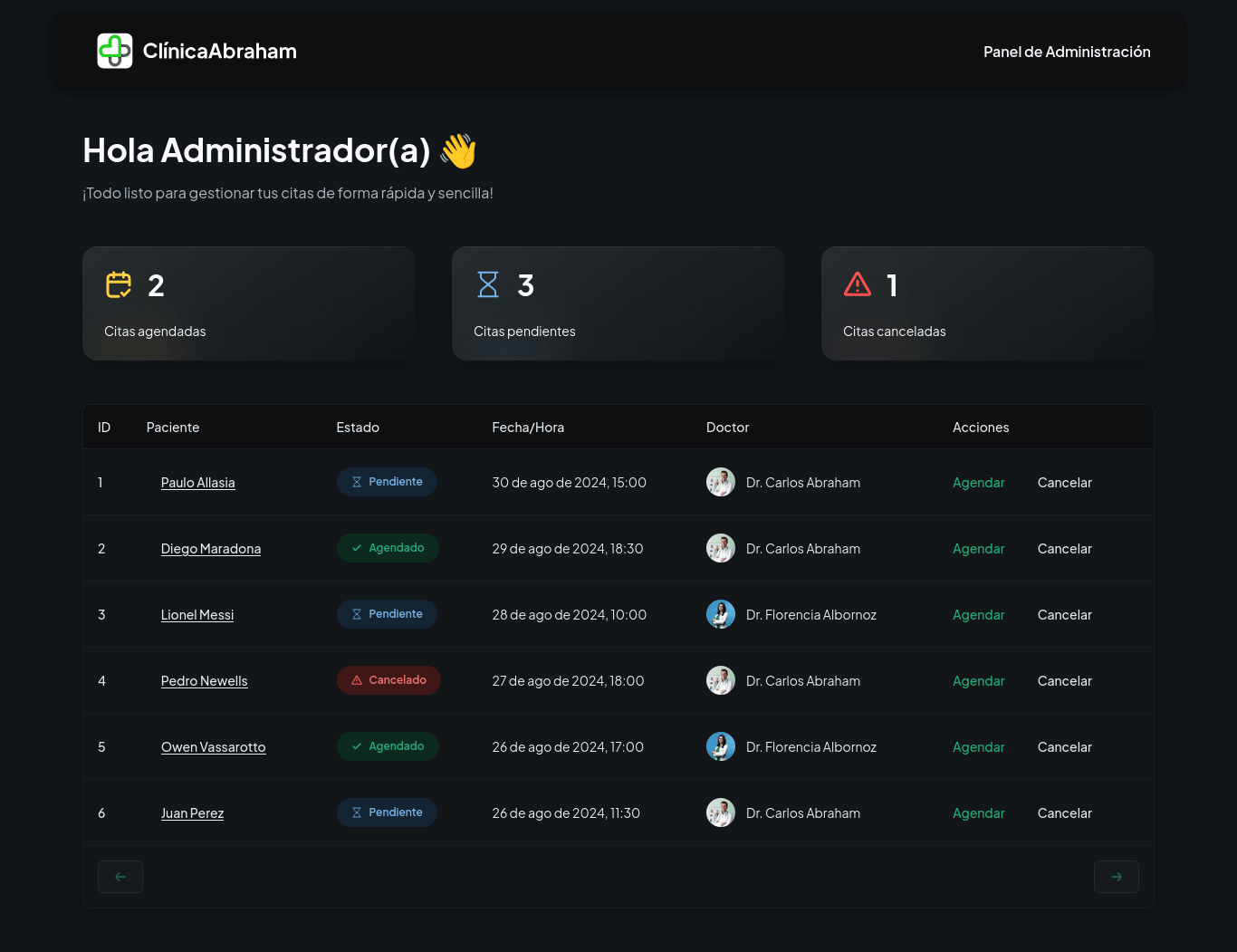Click the Agendado status badge for Diego Maradona

coord(388,548)
